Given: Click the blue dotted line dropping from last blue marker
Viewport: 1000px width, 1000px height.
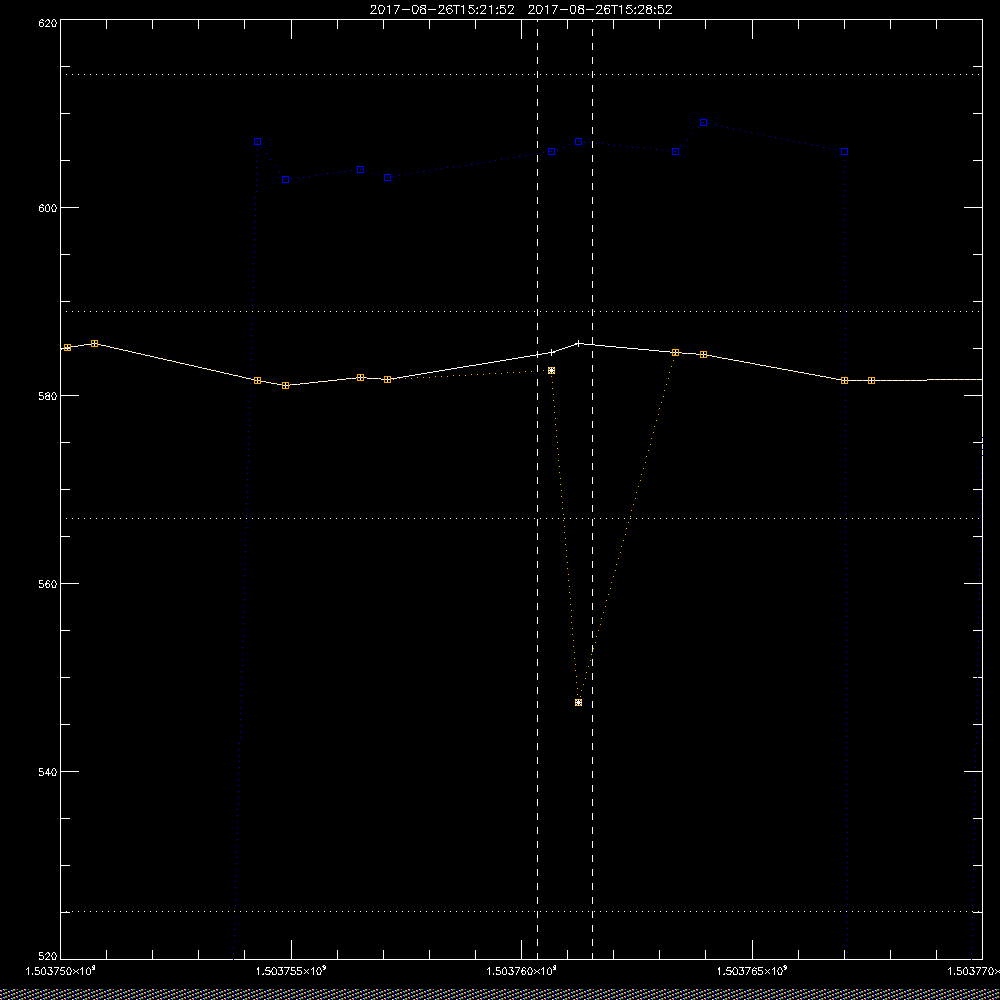Looking at the screenshot, I should 846,555.
